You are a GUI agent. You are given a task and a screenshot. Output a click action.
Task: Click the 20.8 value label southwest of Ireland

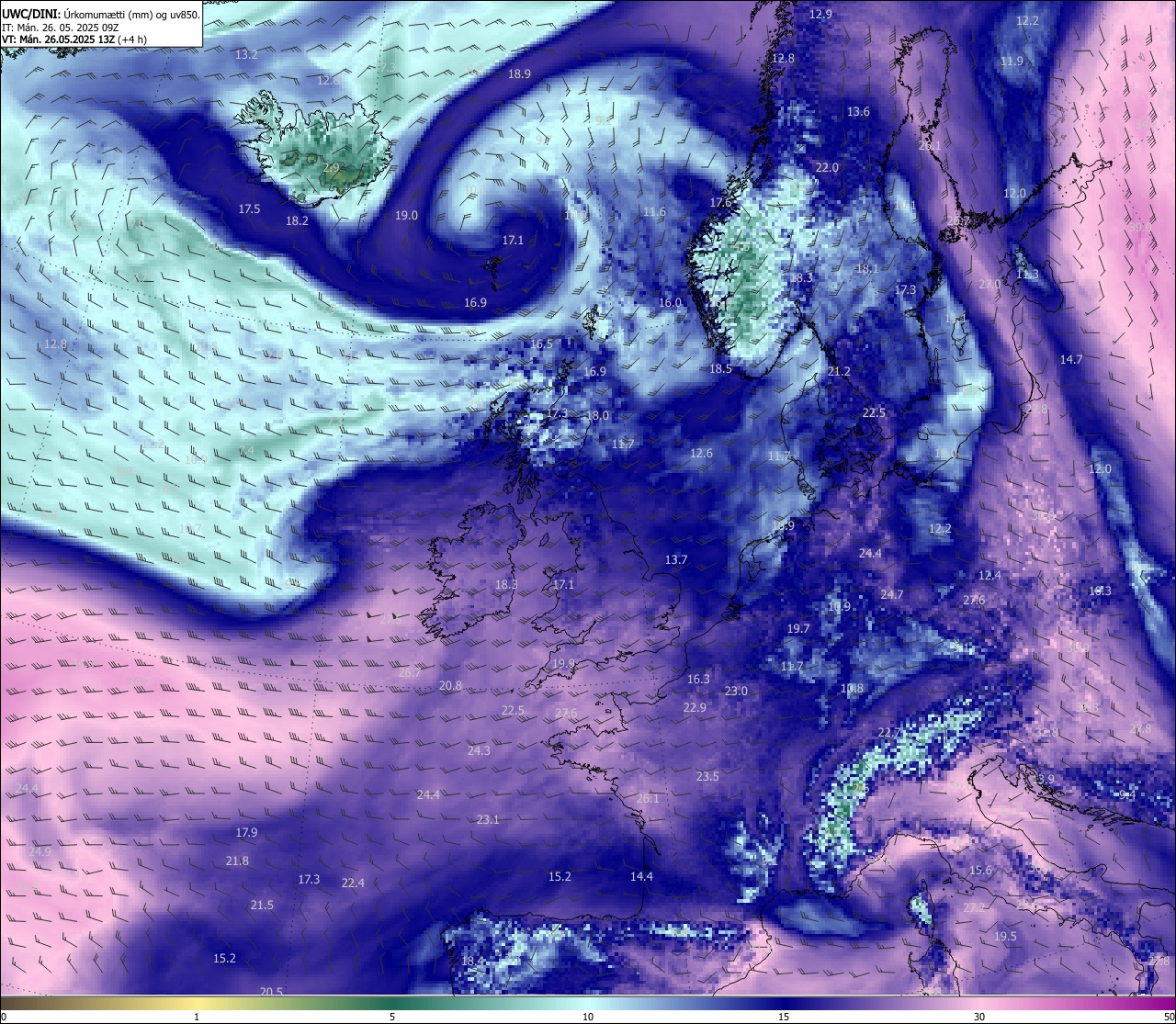coord(450,686)
